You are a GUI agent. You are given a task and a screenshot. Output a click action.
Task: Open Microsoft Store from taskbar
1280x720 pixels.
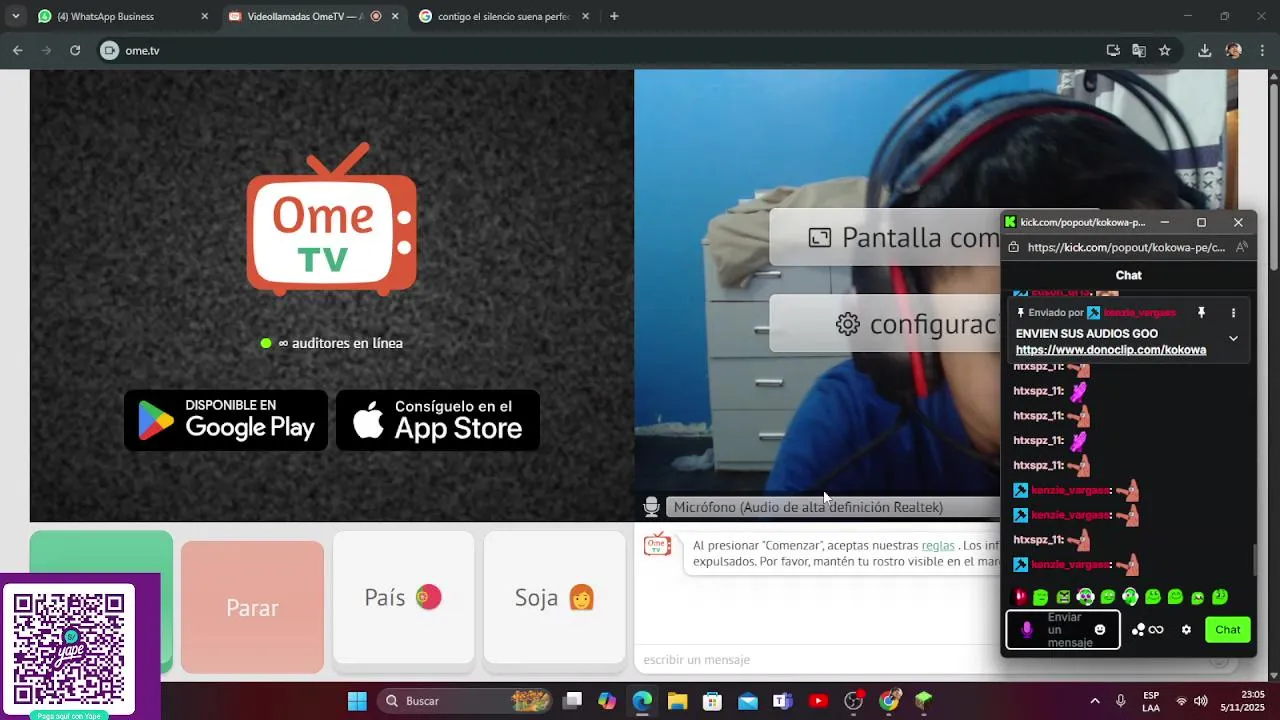click(x=712, y=701)
